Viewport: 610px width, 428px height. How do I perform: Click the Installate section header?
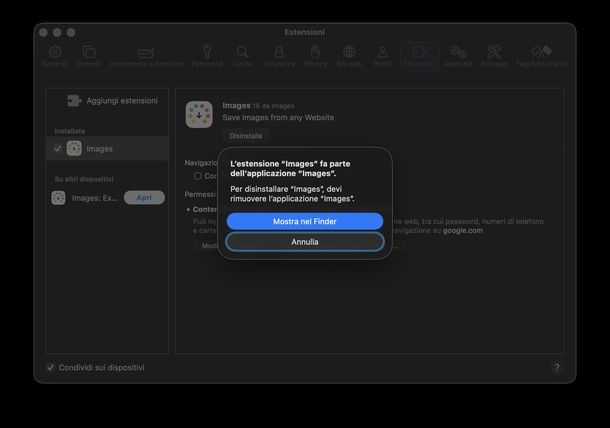coord(70,131)
